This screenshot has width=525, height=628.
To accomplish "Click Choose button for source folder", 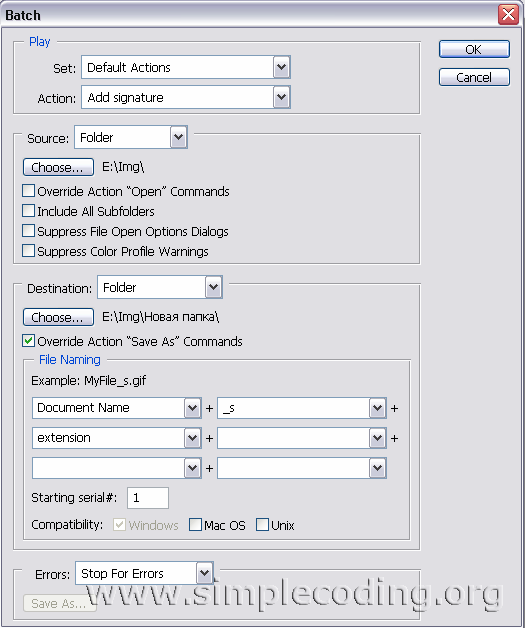I will coord(58,167).
